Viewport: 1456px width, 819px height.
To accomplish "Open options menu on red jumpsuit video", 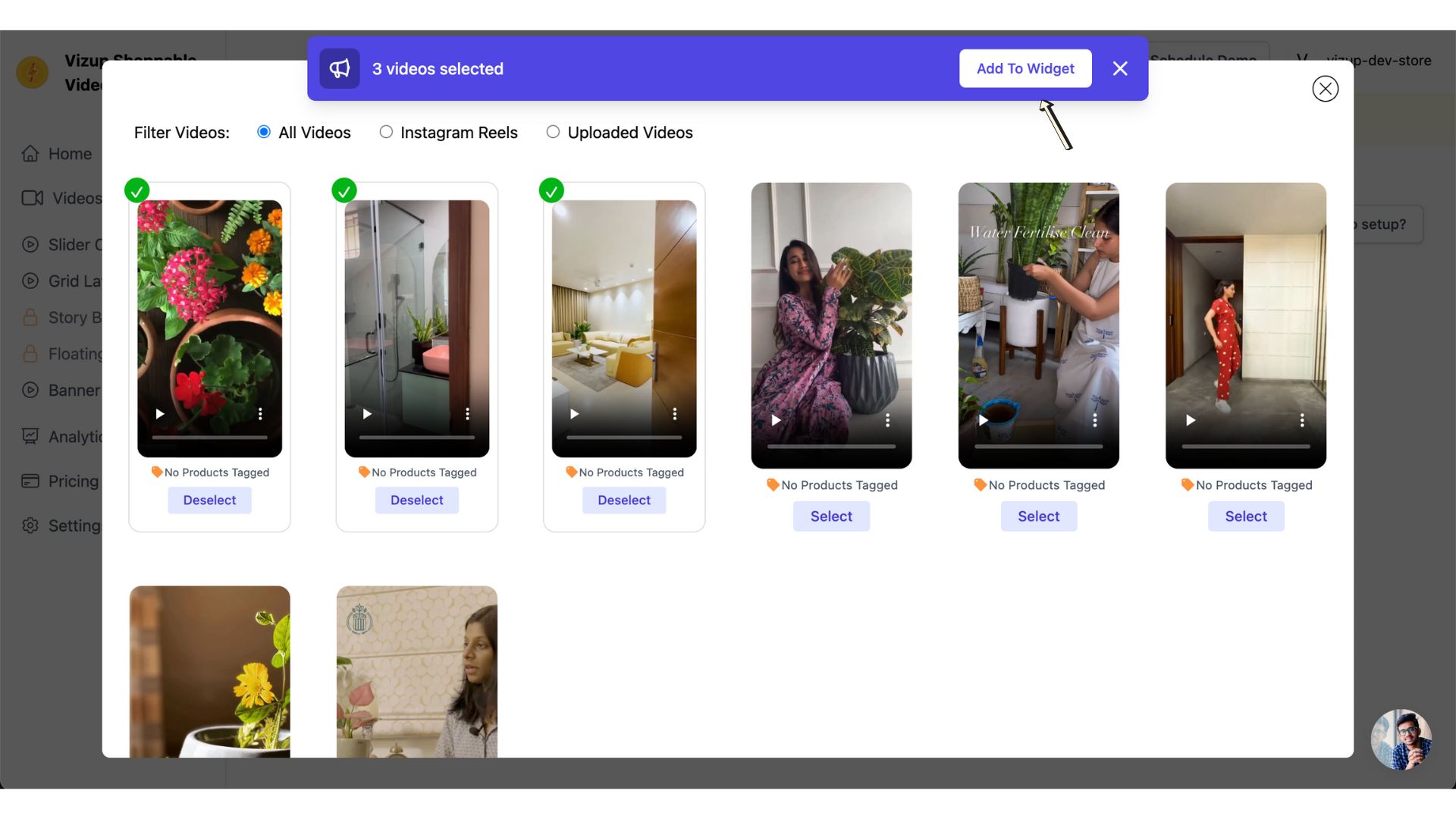I will (x=1301, y=420).
